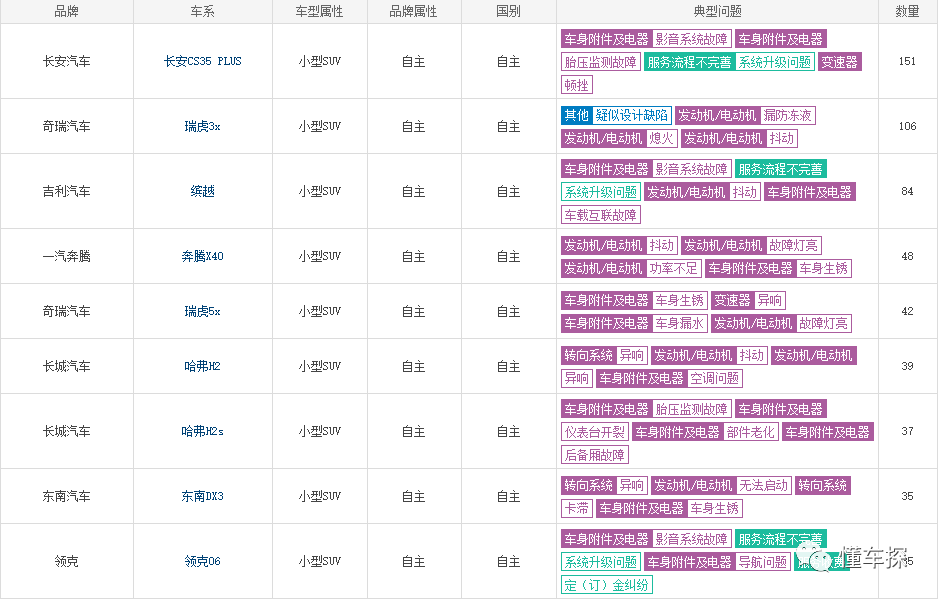Image resolution: width=938 pixels, height=599 pixels.
Task: Select the 一汽奔腾 brand cell
Action: 66,256
